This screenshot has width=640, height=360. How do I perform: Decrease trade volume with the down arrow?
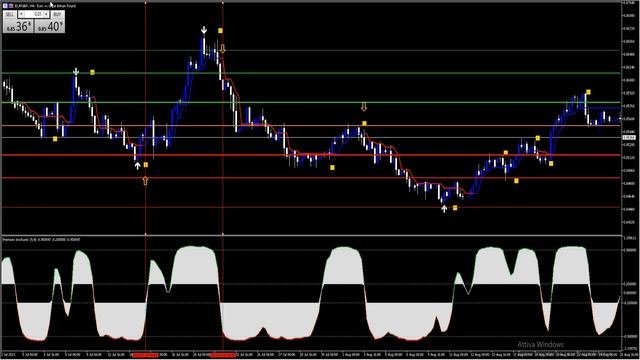(21, 14)
